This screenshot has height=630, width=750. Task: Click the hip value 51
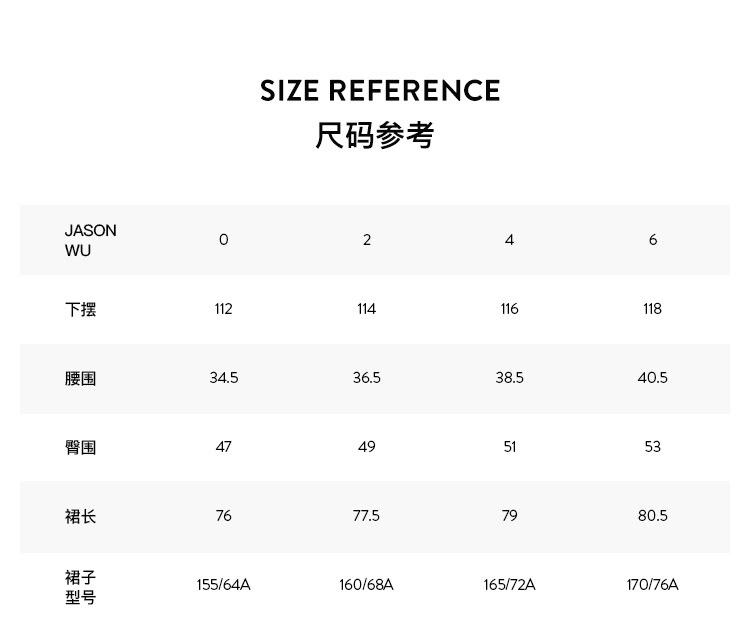click(510, 447)
